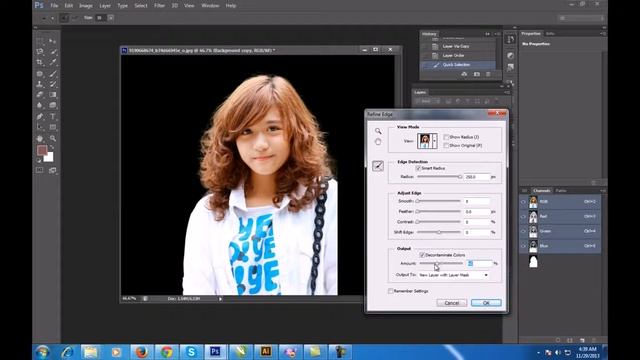The width and height of the screenshot is (640, 360).
Task: Switch to the Channels tab
Action: (x=542, y=191)
